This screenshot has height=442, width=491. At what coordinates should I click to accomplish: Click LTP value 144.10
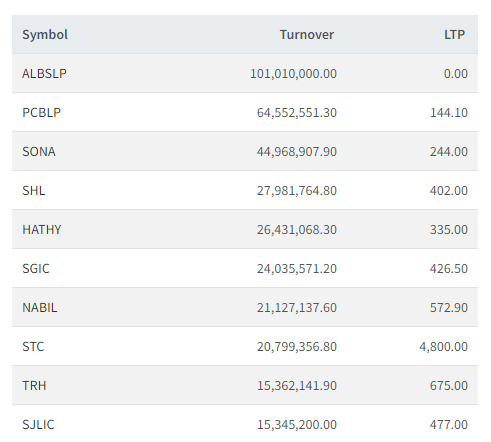pos(449,113)
